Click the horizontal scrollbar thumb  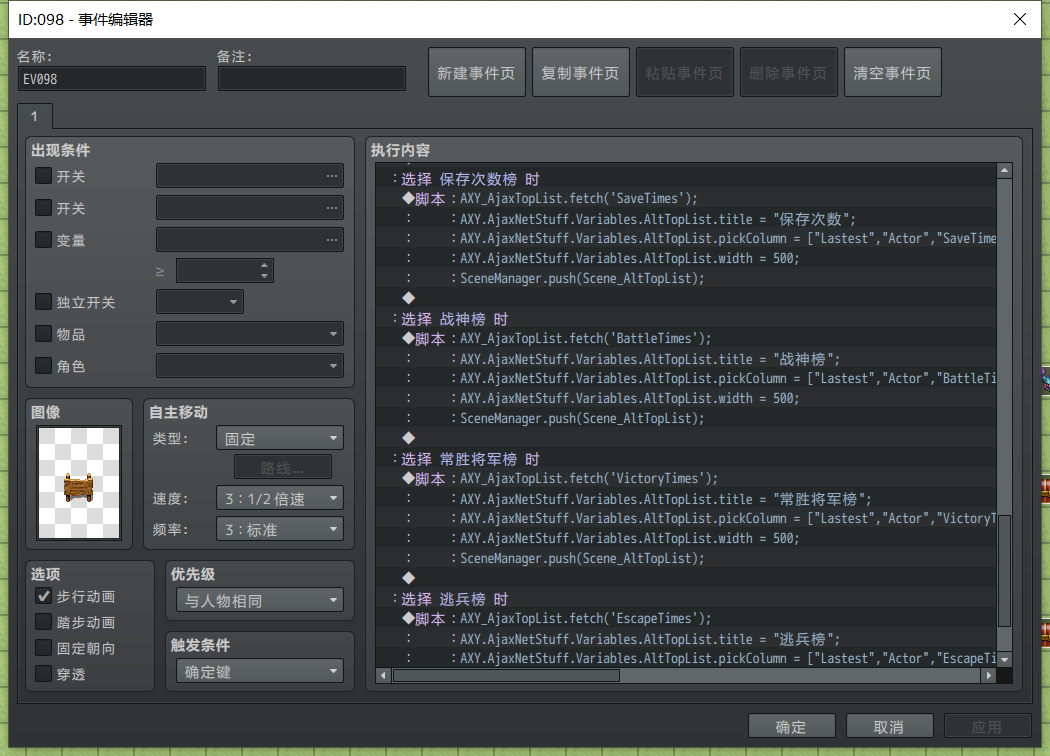[506, 675]
